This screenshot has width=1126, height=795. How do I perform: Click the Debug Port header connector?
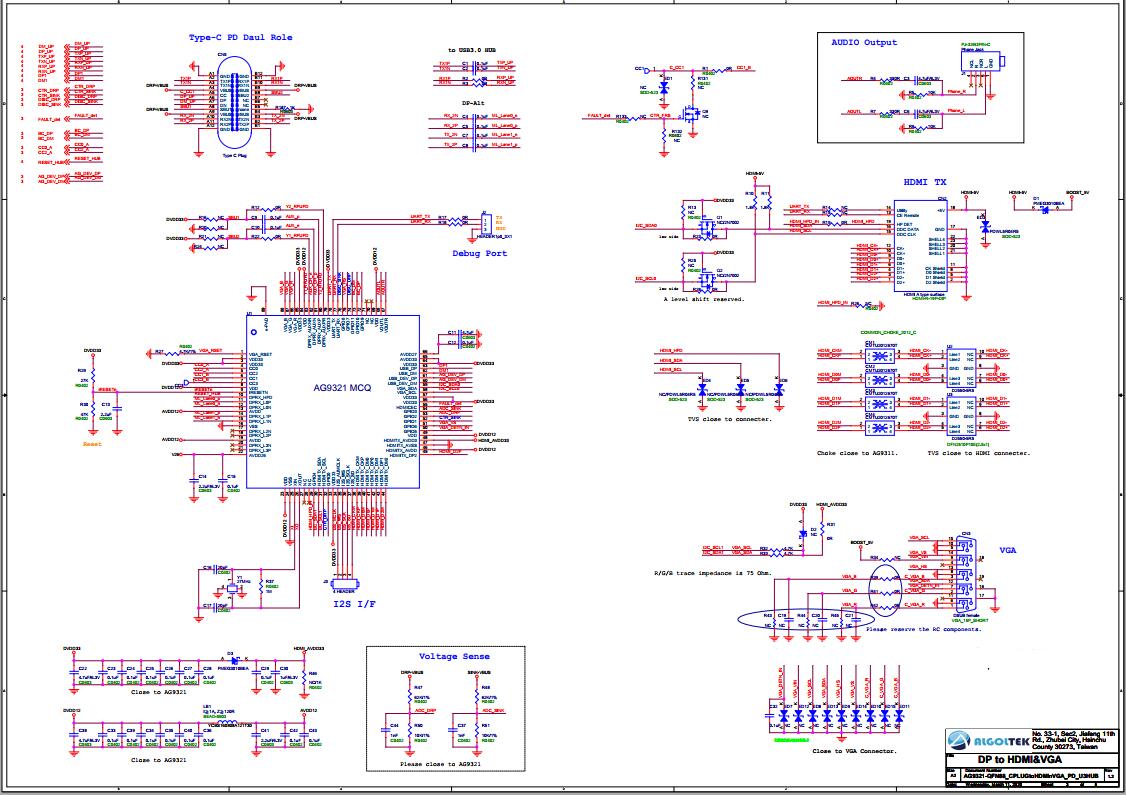(485, 223)
